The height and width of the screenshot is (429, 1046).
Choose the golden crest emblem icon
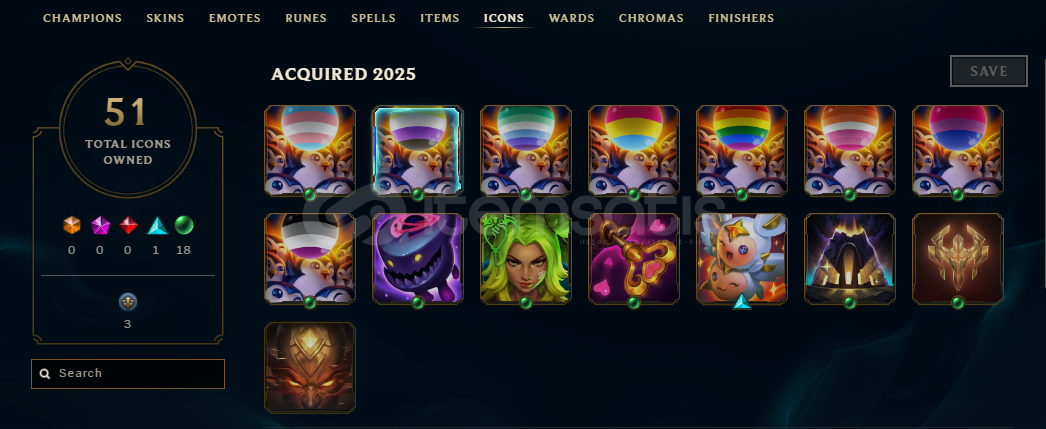(958, 259)
